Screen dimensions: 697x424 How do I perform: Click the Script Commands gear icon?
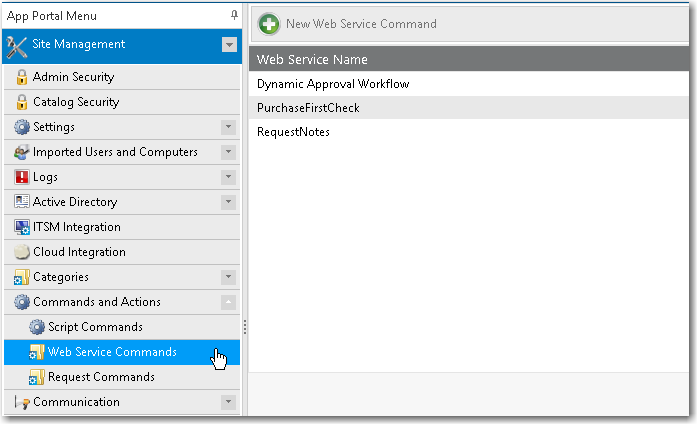click(x=37, y=327)
